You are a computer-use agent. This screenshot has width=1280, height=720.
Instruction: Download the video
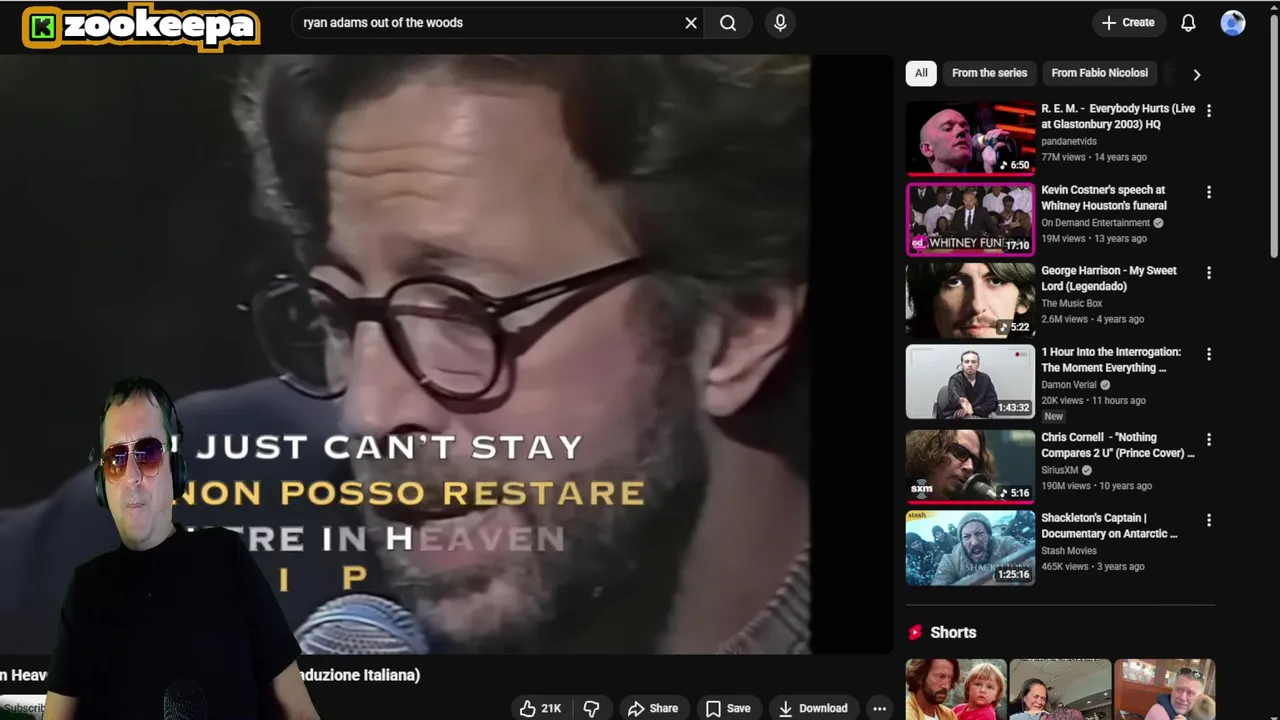pos(813,708)
